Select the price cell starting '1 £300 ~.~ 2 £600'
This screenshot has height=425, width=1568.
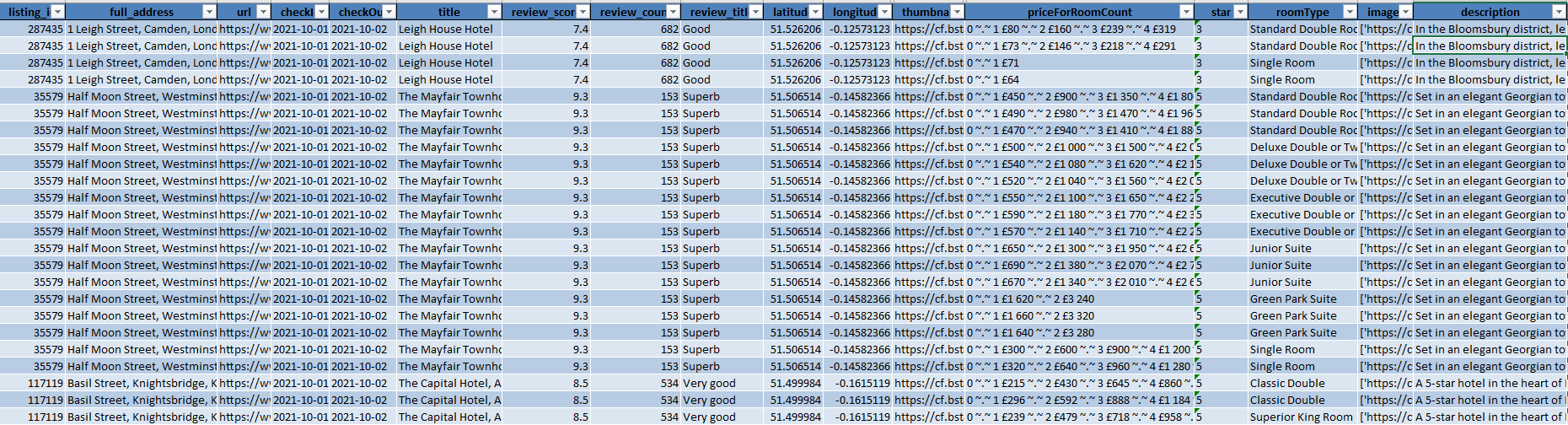click(1080, 349)
